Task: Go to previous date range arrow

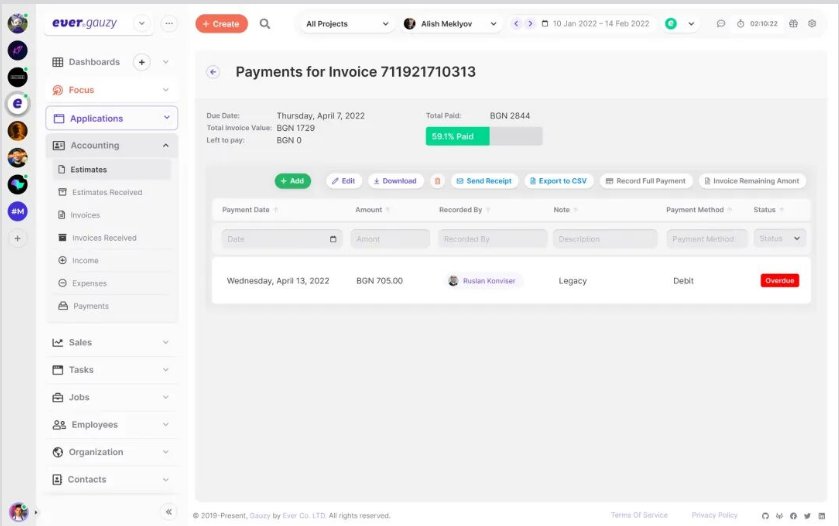Action: click(x=517, y=23)
